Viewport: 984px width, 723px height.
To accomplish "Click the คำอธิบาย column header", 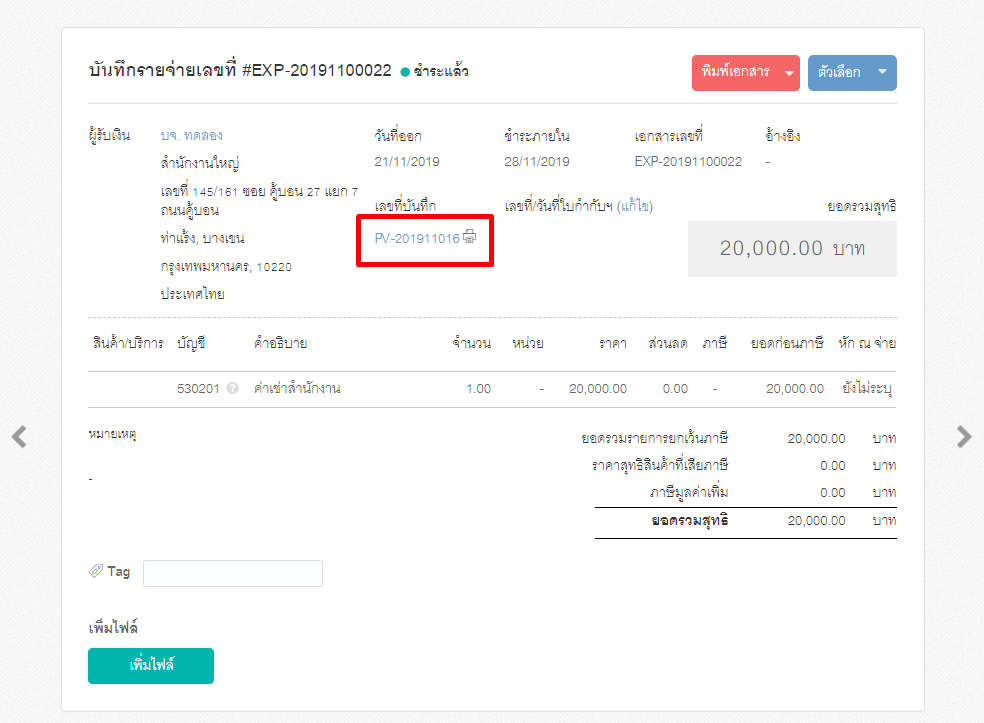I will click(x=281, y=343).
